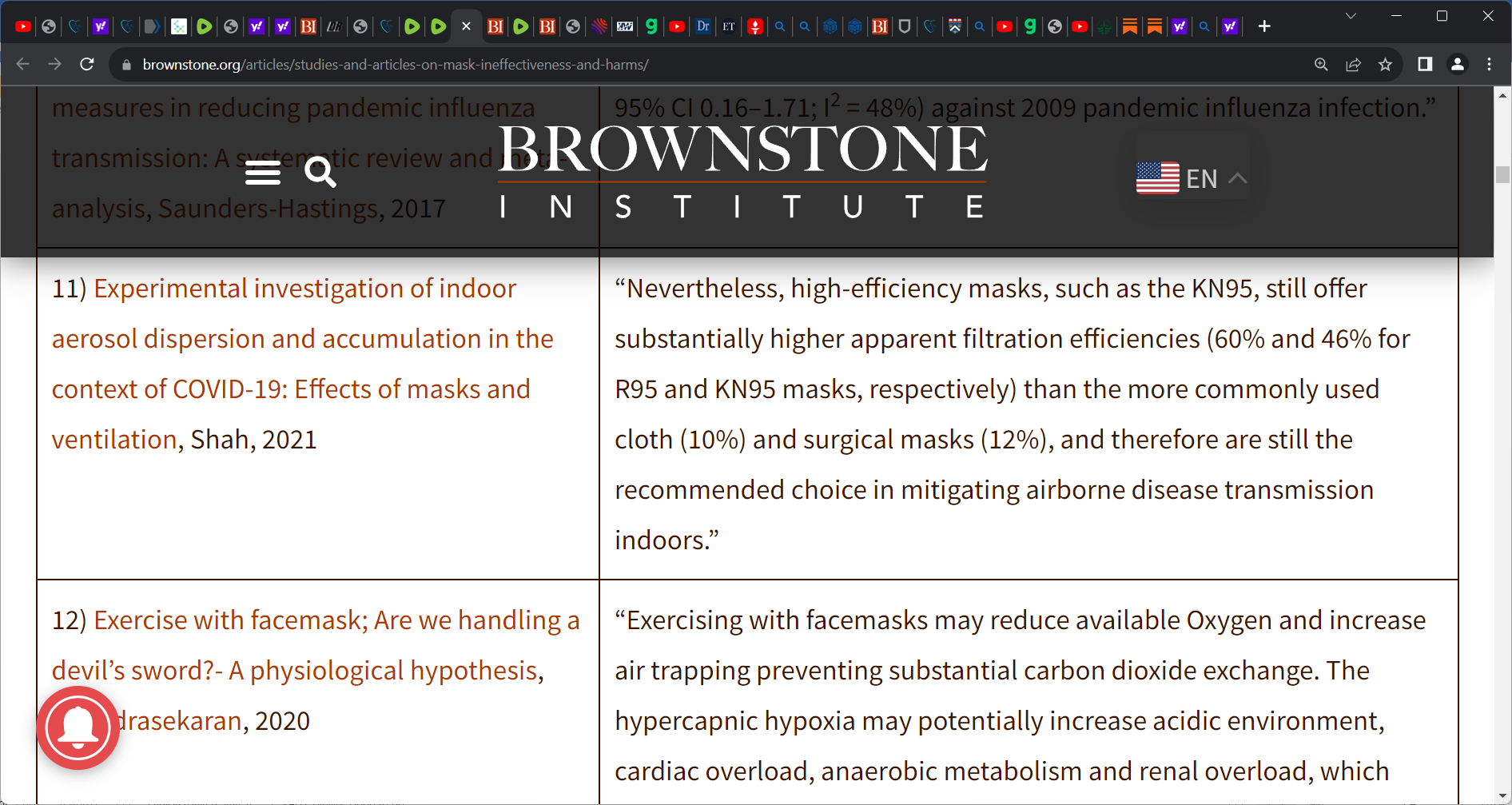The width and height of the screenshot is (1512, 805).
Task: Click the '12)' row number text
Action: (x=69, y=620)
